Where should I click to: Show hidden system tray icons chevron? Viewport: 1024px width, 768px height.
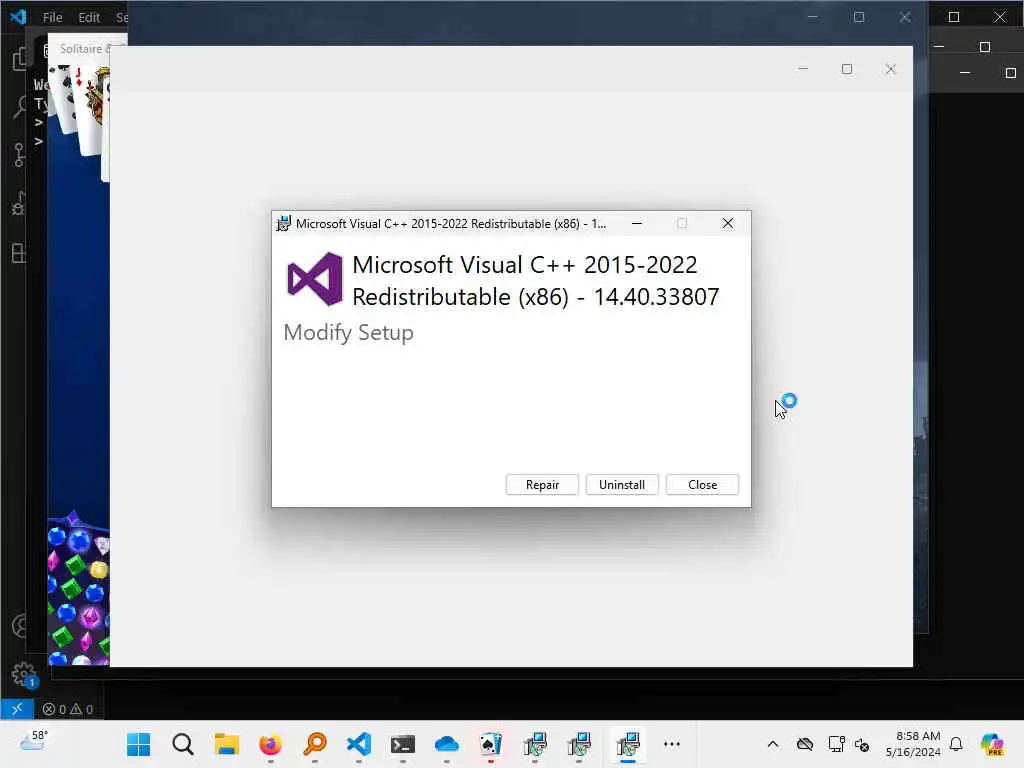coord(773,744)
